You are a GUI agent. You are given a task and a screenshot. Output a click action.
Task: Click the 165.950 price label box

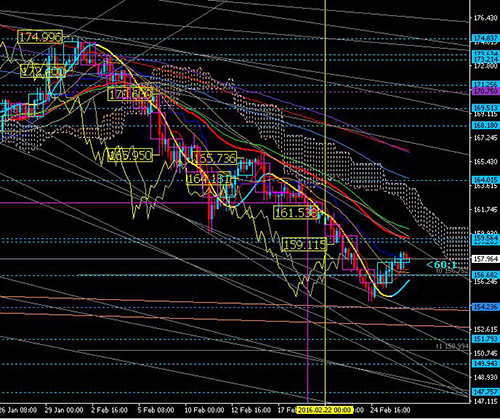130,155
